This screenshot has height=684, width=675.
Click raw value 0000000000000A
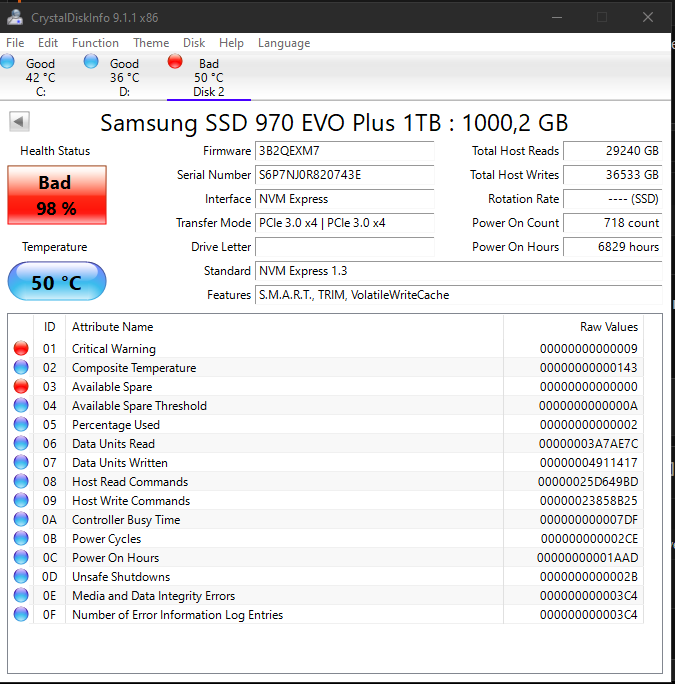click(x=588, y=406)
